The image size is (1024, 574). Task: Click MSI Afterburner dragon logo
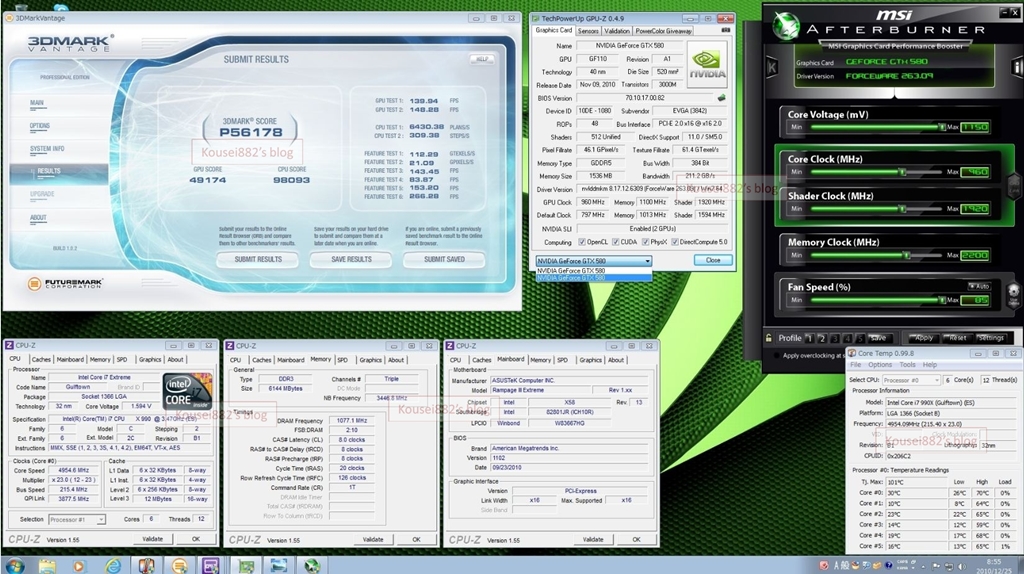pyautogui.click(x=785, y=26)
